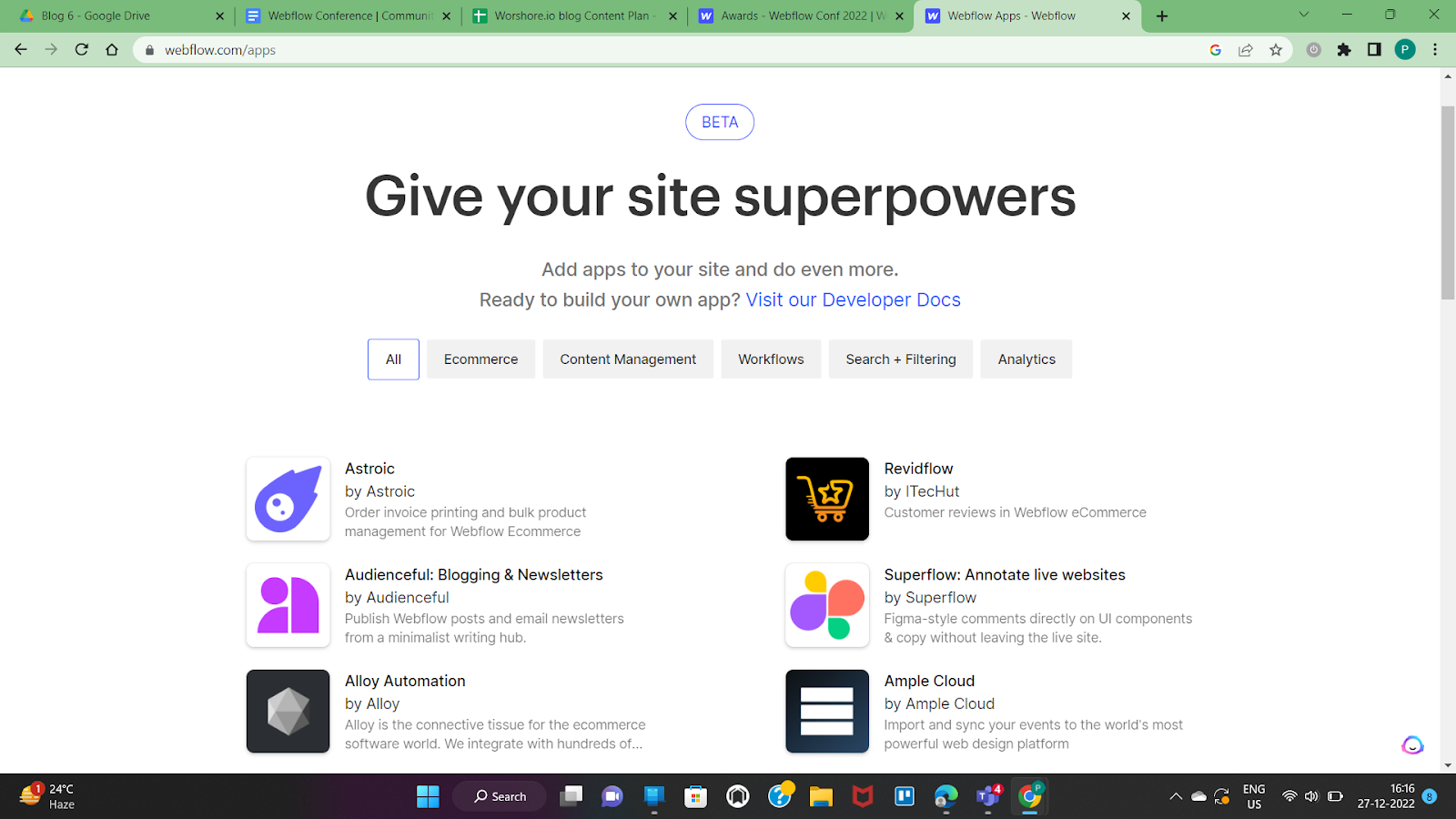Open the Chrome three-dot menu

(x=1435, y=50)
